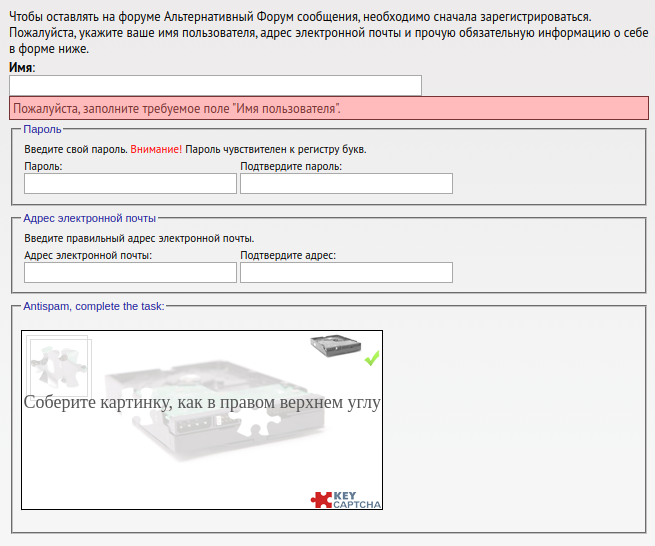
Task: Click the red puzzle KeyCaptcha logo icon
Action: click(x=321, y=499)
